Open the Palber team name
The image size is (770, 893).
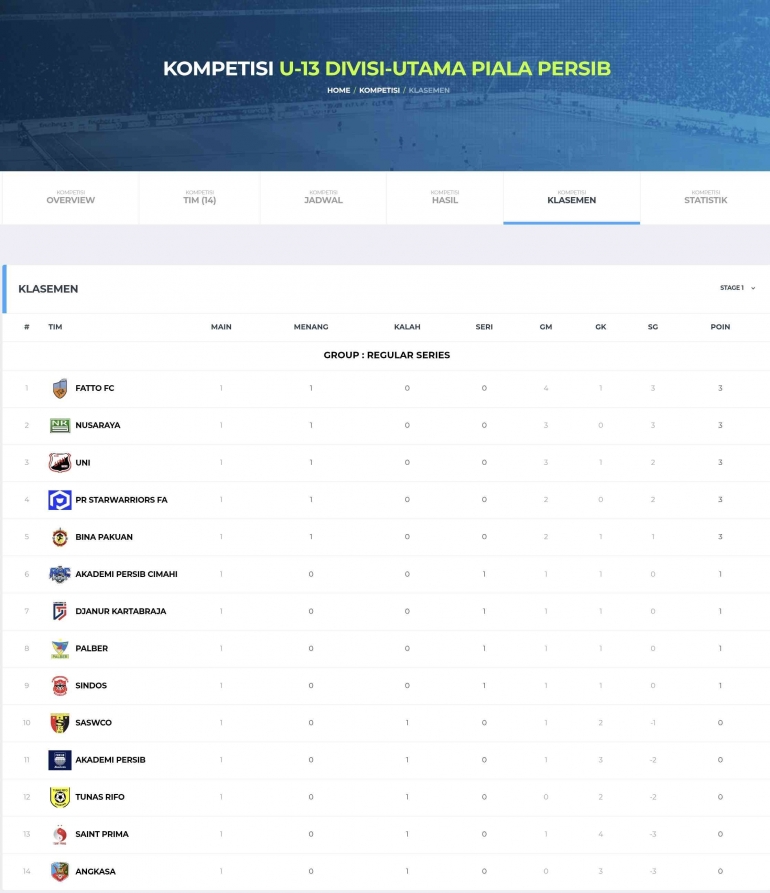click(x=91, y=649)
